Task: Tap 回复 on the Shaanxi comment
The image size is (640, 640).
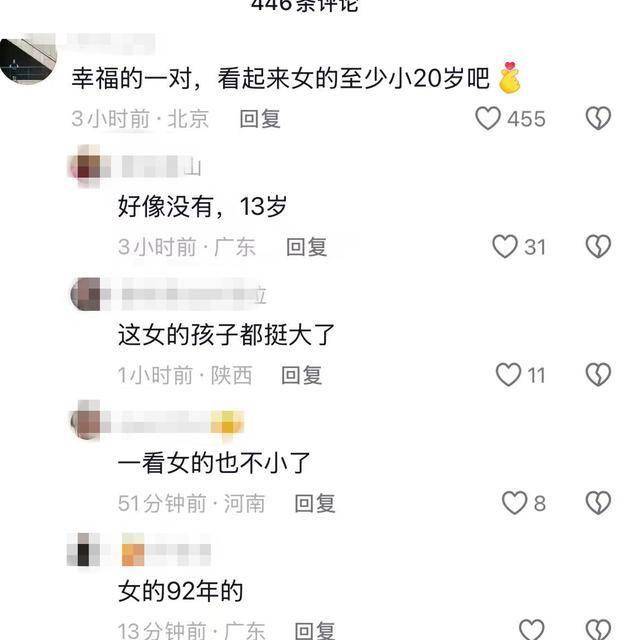Action: (x=302, y=375)
